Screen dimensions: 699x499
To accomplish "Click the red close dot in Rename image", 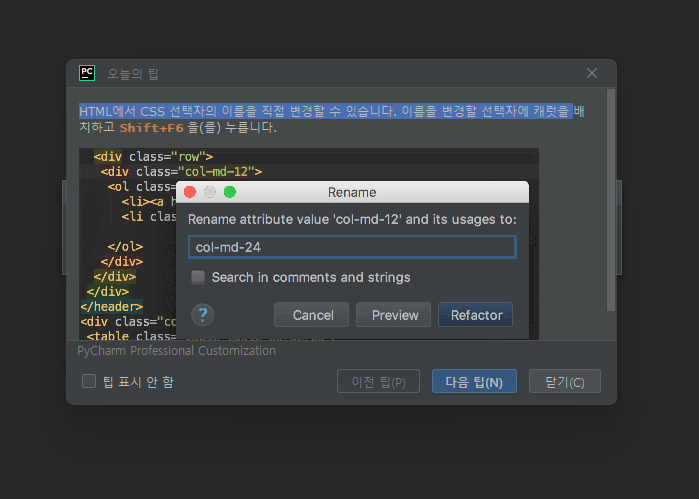I will pyautogui.click(x=190, y=192).
